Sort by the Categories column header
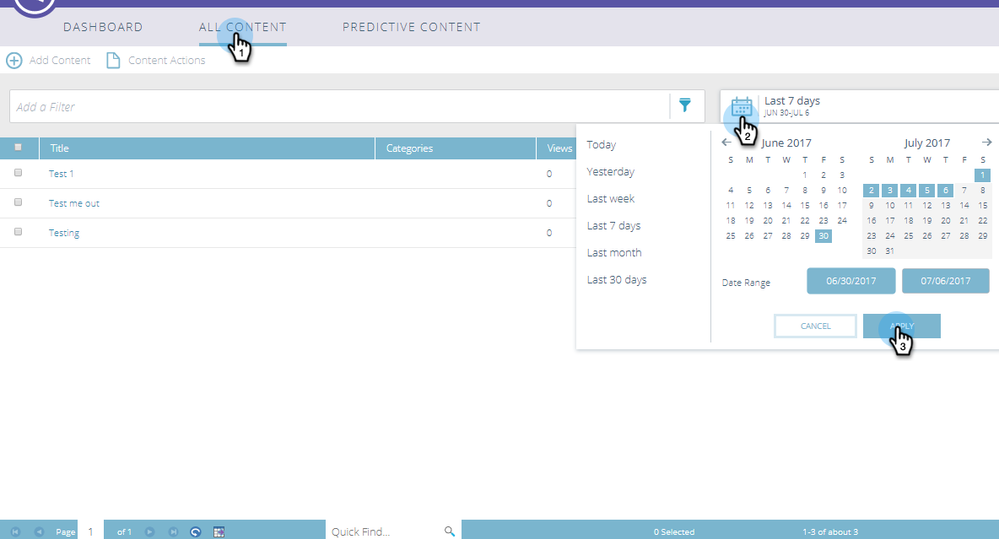999x539 pixels. 456,148
